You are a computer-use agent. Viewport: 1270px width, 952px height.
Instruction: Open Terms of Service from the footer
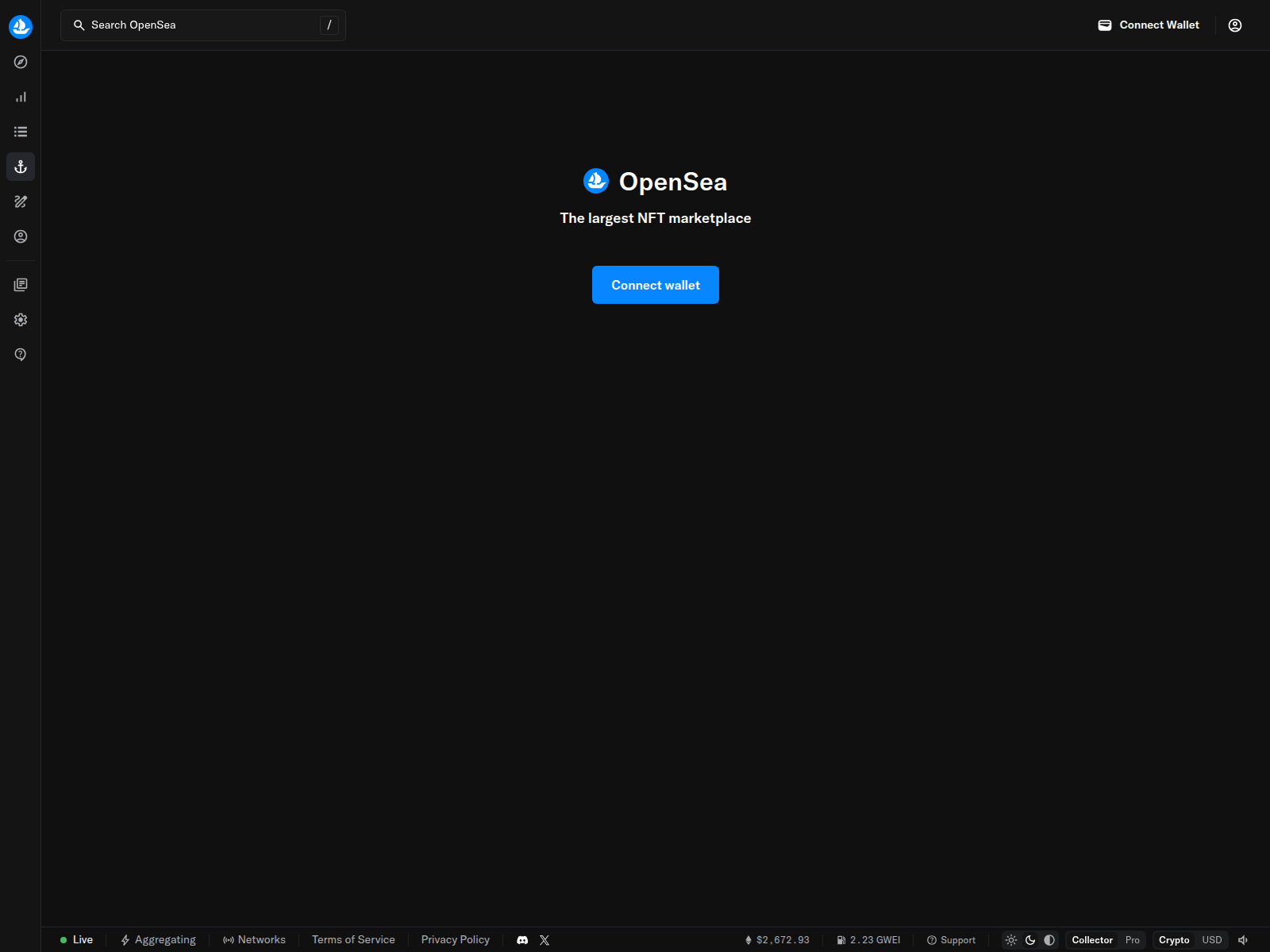pos(353,939)
